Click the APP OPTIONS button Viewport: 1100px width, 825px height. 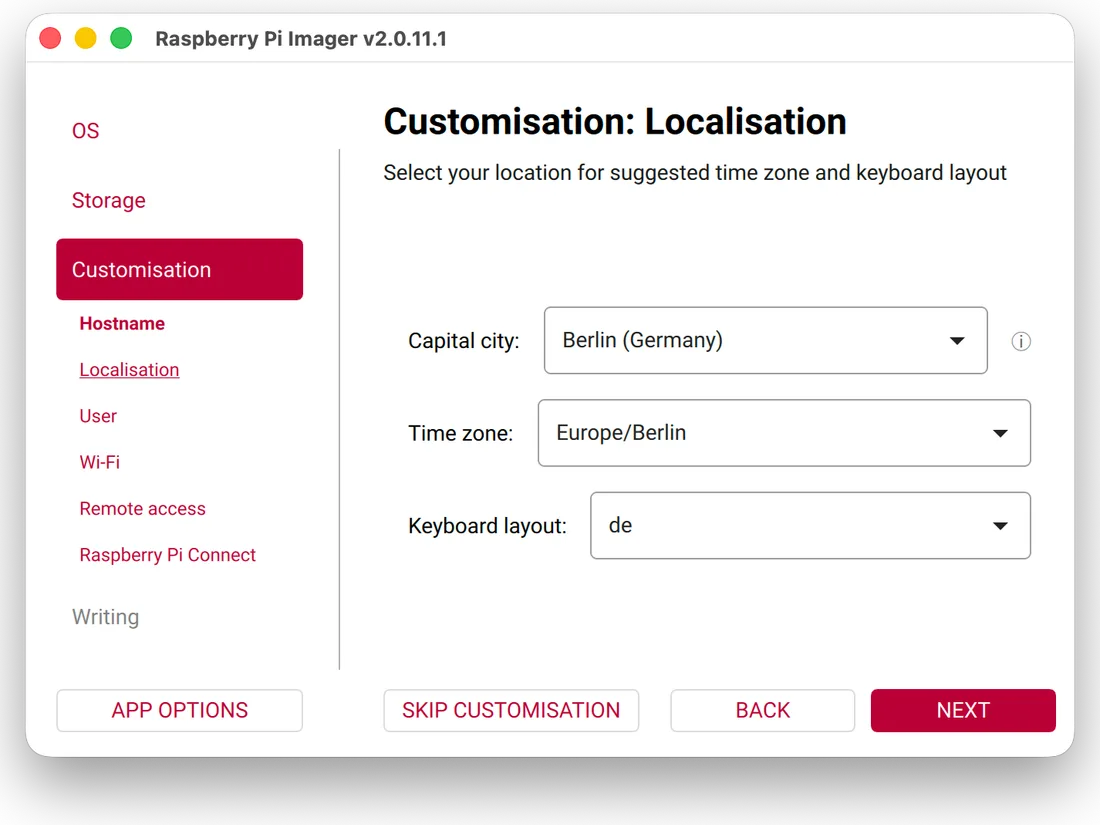[x=180, y=711]
